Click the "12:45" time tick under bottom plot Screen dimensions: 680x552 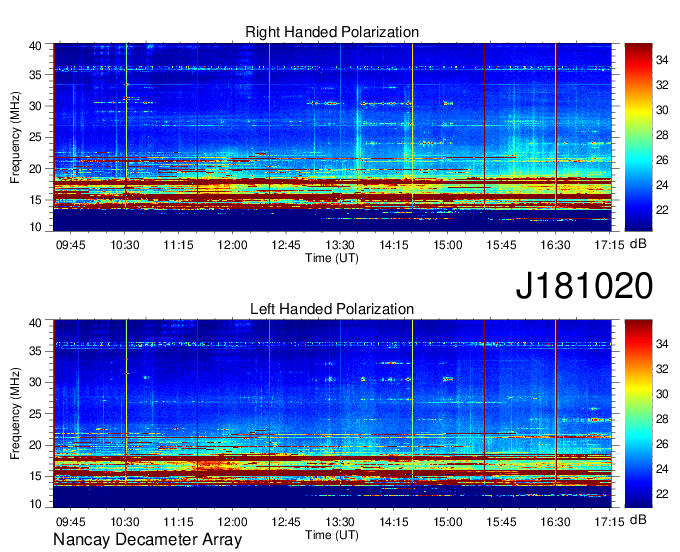(286, 522)
